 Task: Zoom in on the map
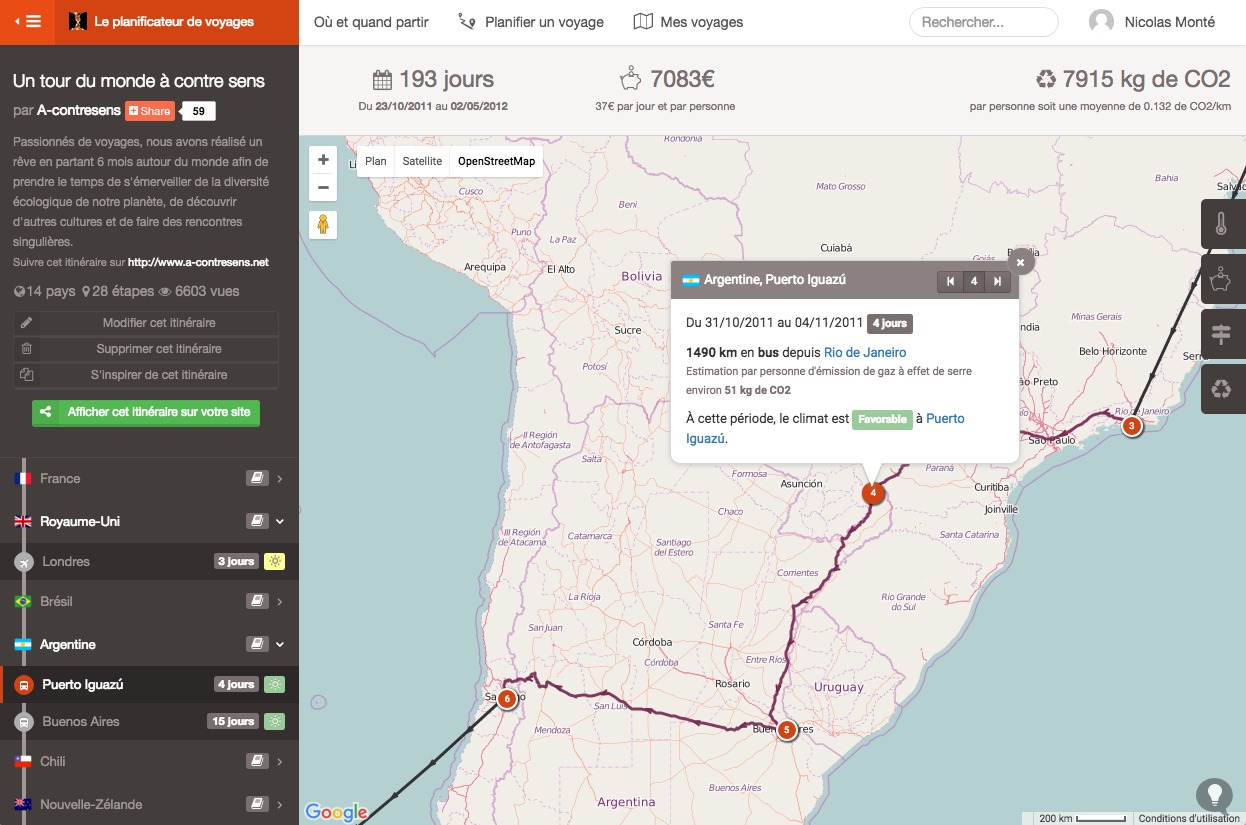click(323, 160)
